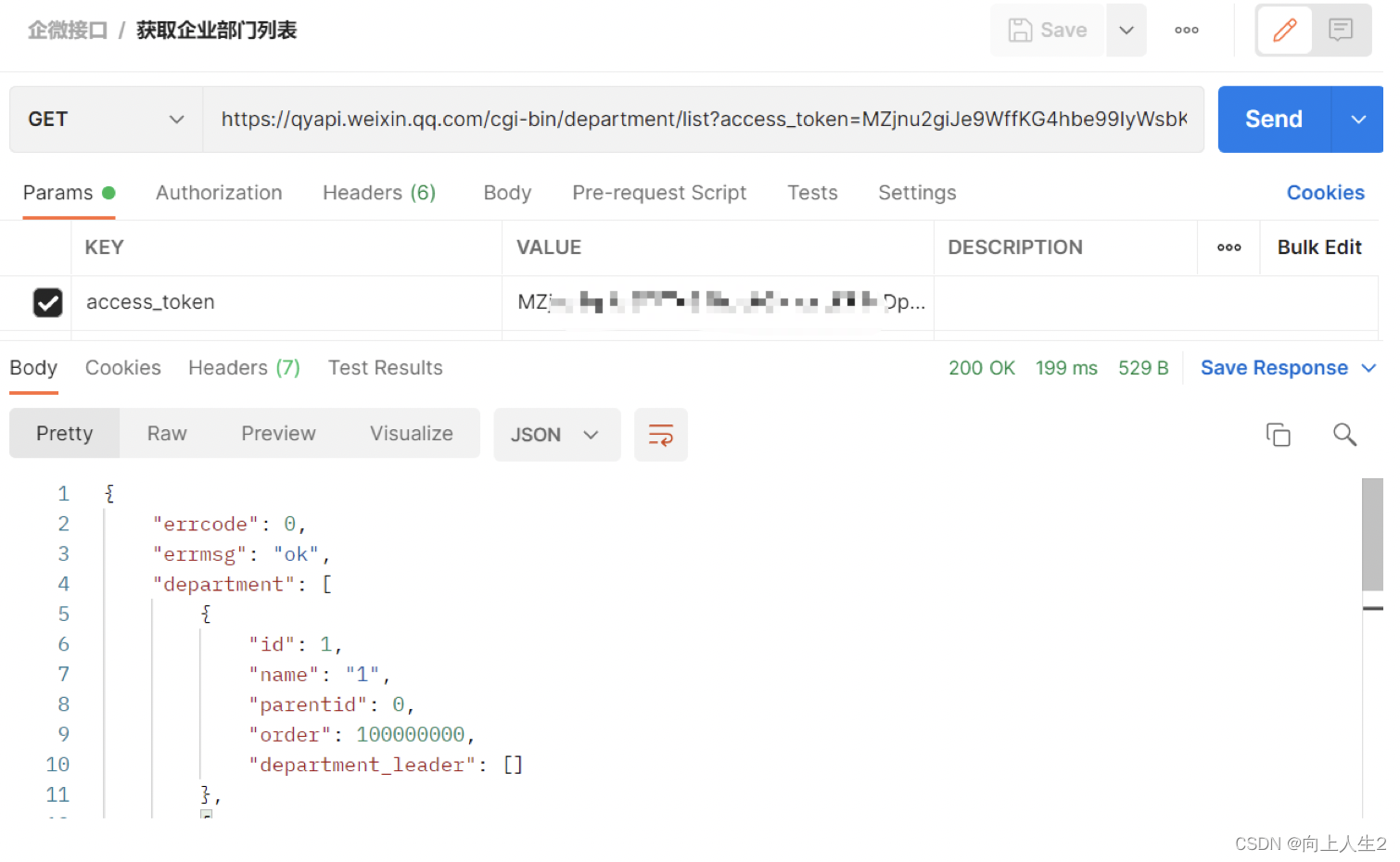The height and width of the screenshot is (862, 1400).
Task: Uncheck the access_token parameter checkbox
Action: click(48, 302)
